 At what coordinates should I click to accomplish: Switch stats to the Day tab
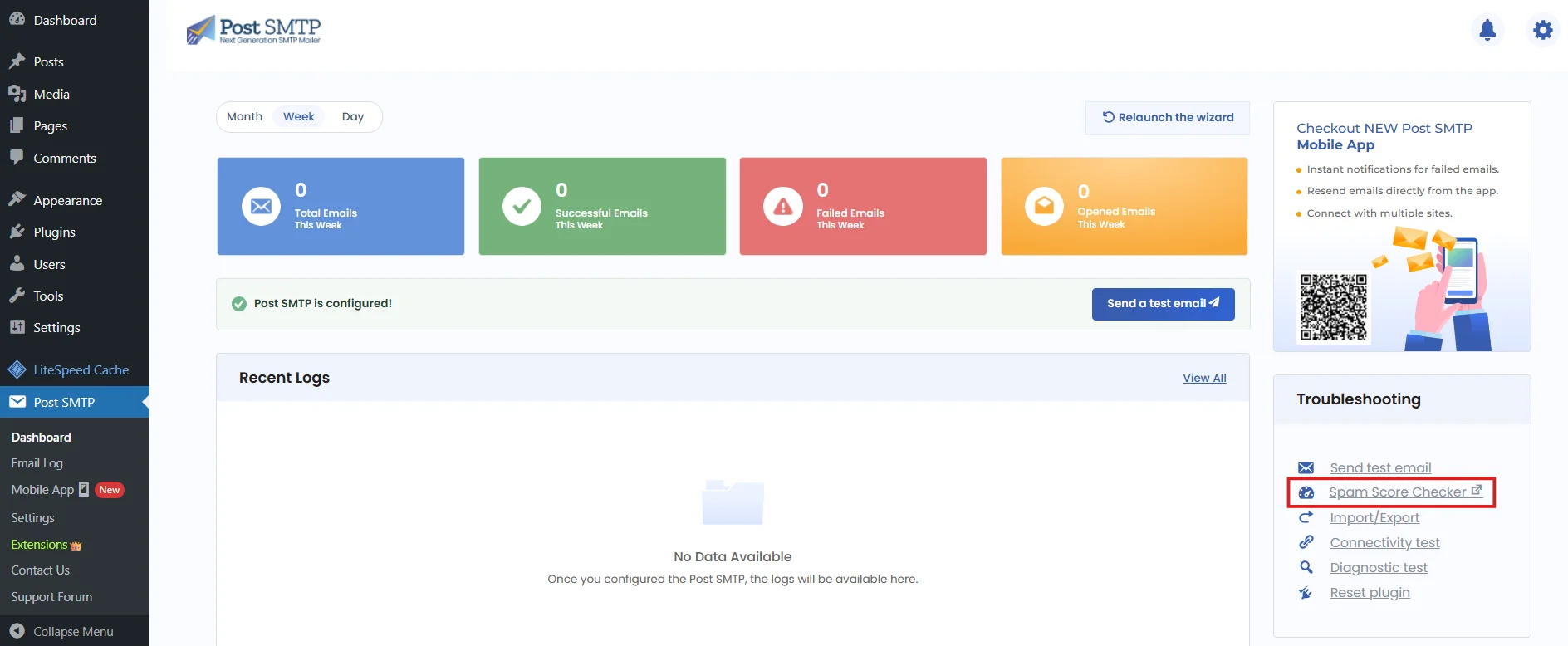click(353, 116)
